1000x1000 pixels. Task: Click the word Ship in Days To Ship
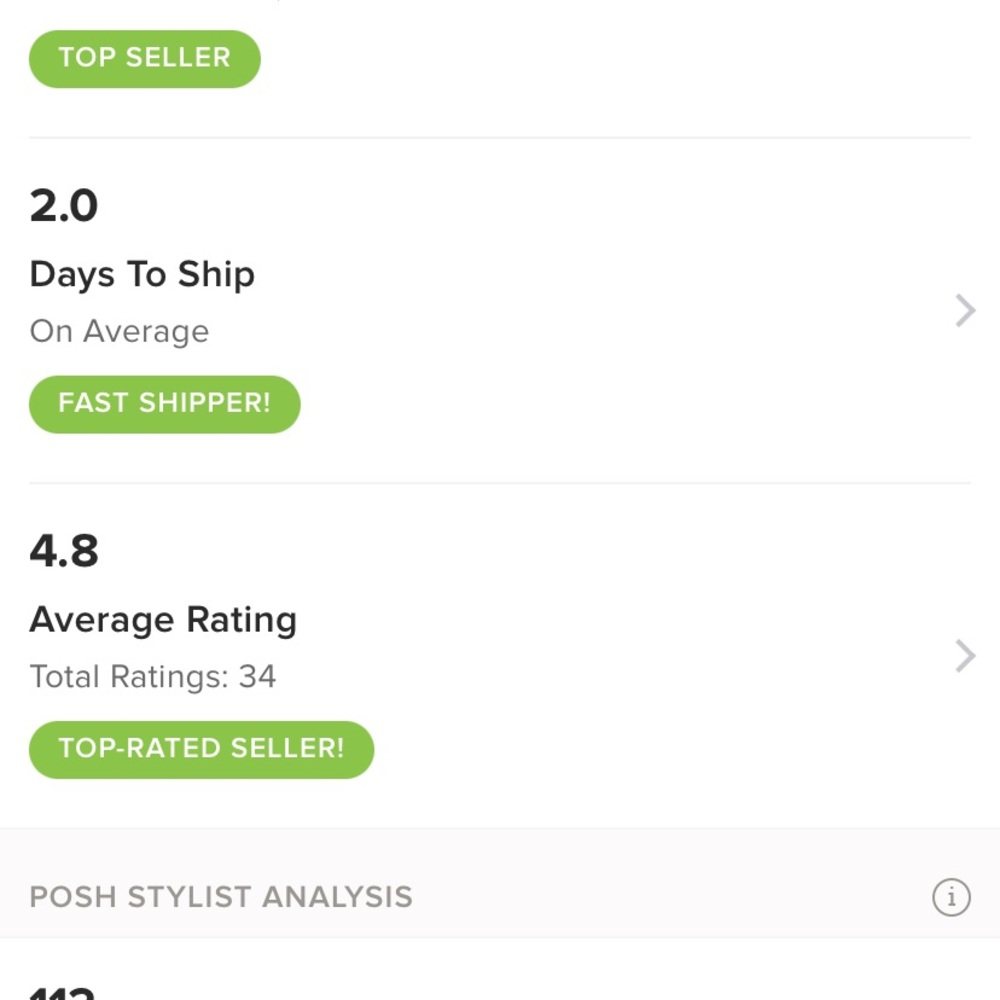coord(216,274)
